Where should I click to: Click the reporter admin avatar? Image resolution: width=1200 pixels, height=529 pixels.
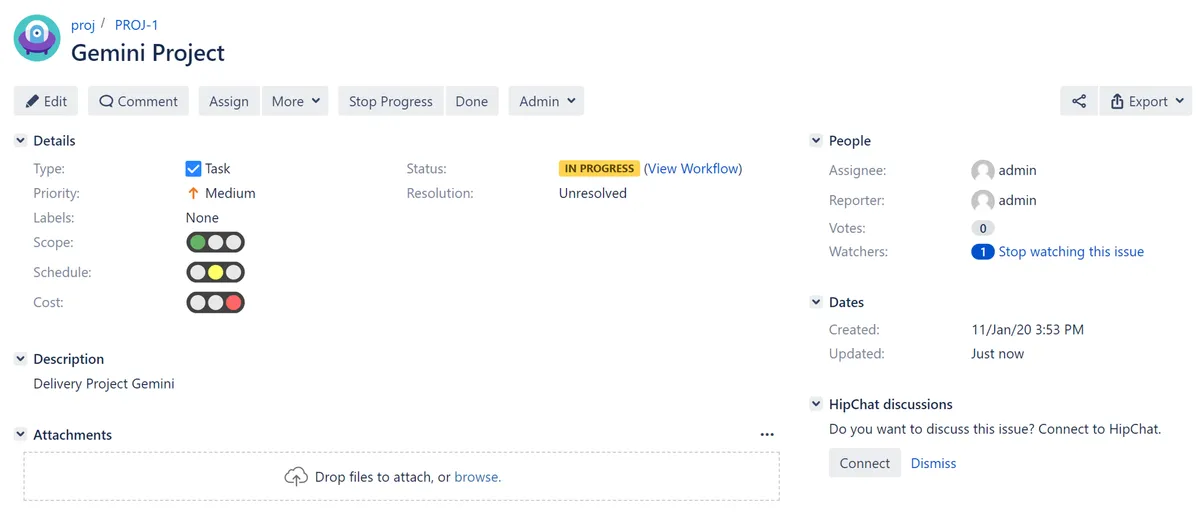coord(983,201)
